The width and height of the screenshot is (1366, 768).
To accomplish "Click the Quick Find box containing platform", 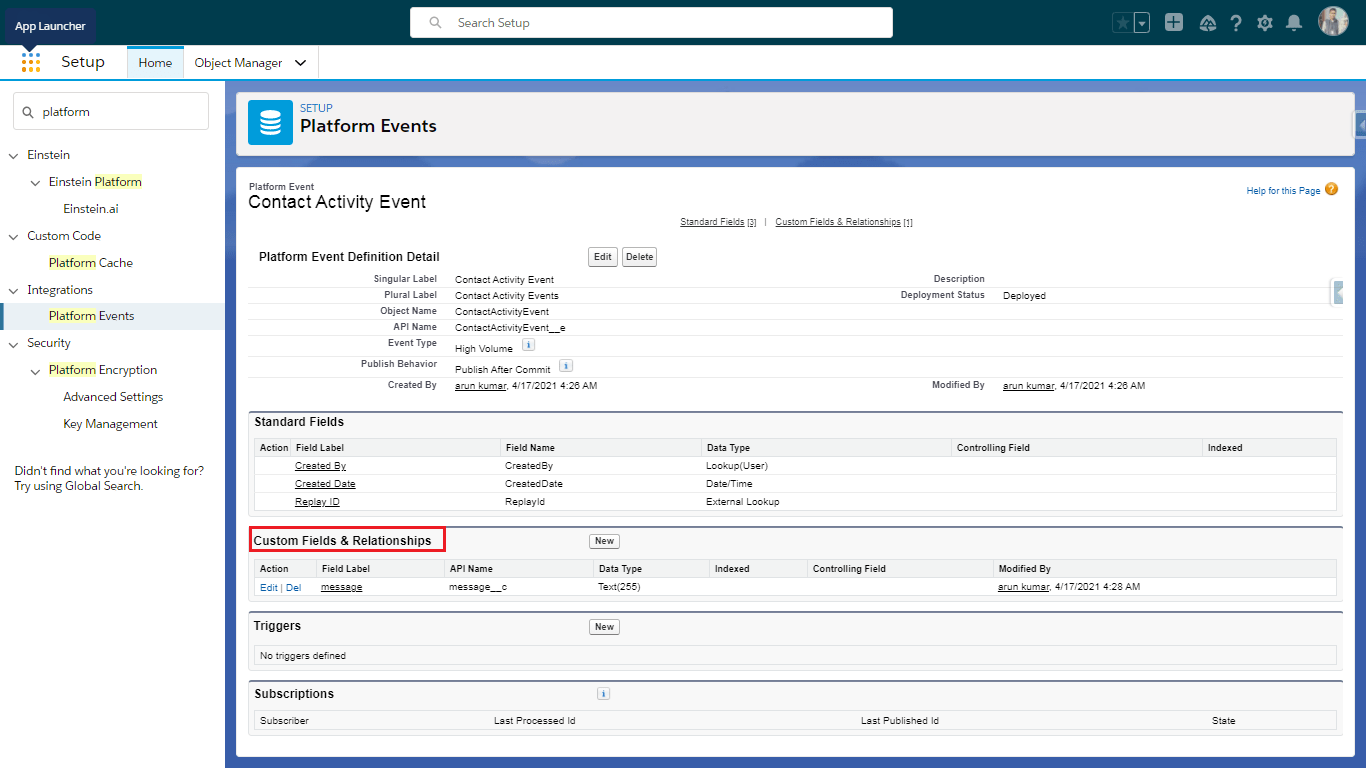I will (111, 112).
